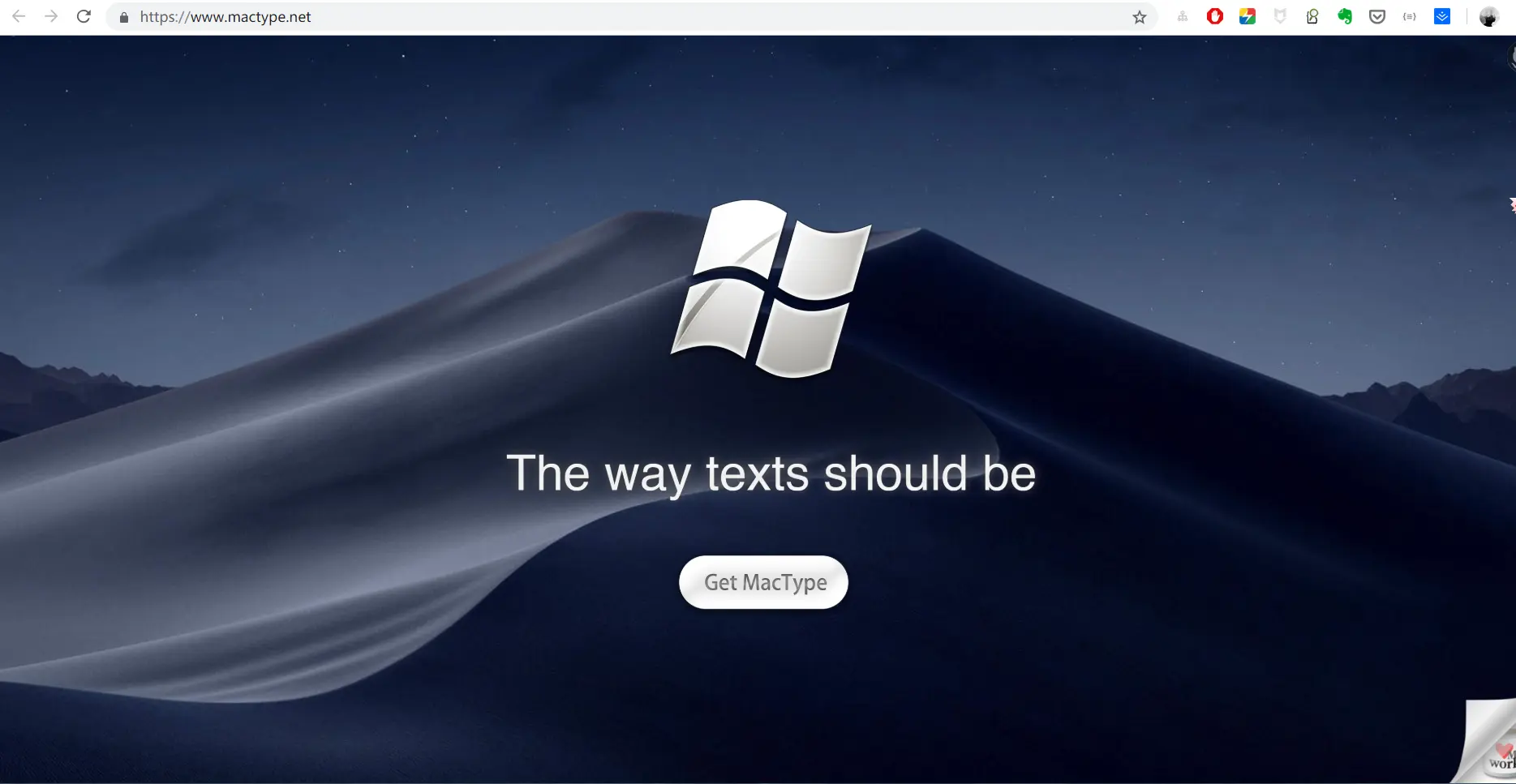
Task: Save the page with the Pocket extension
Action: 1377,16
